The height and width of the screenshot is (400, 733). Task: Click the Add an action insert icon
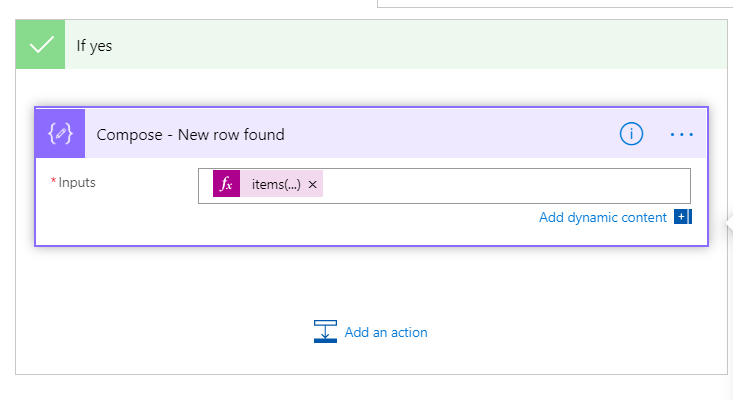[x=325, y=331]
